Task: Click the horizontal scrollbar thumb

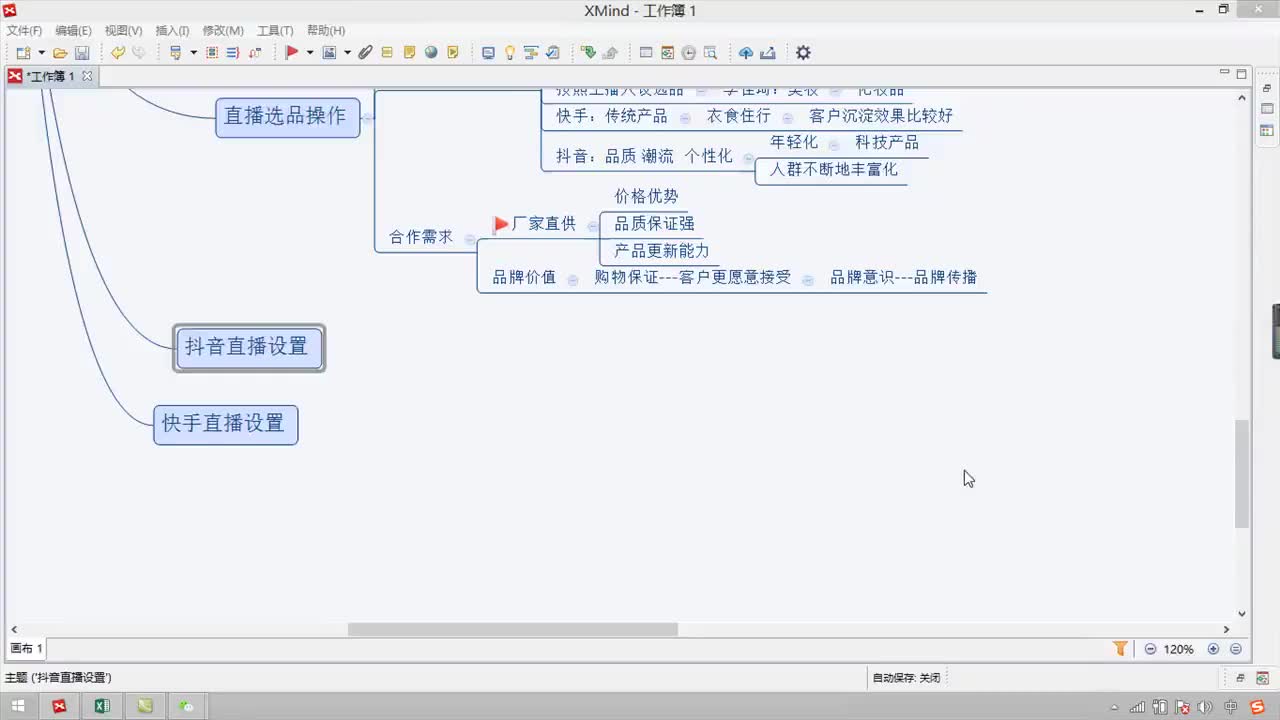Action: (512, 629)
